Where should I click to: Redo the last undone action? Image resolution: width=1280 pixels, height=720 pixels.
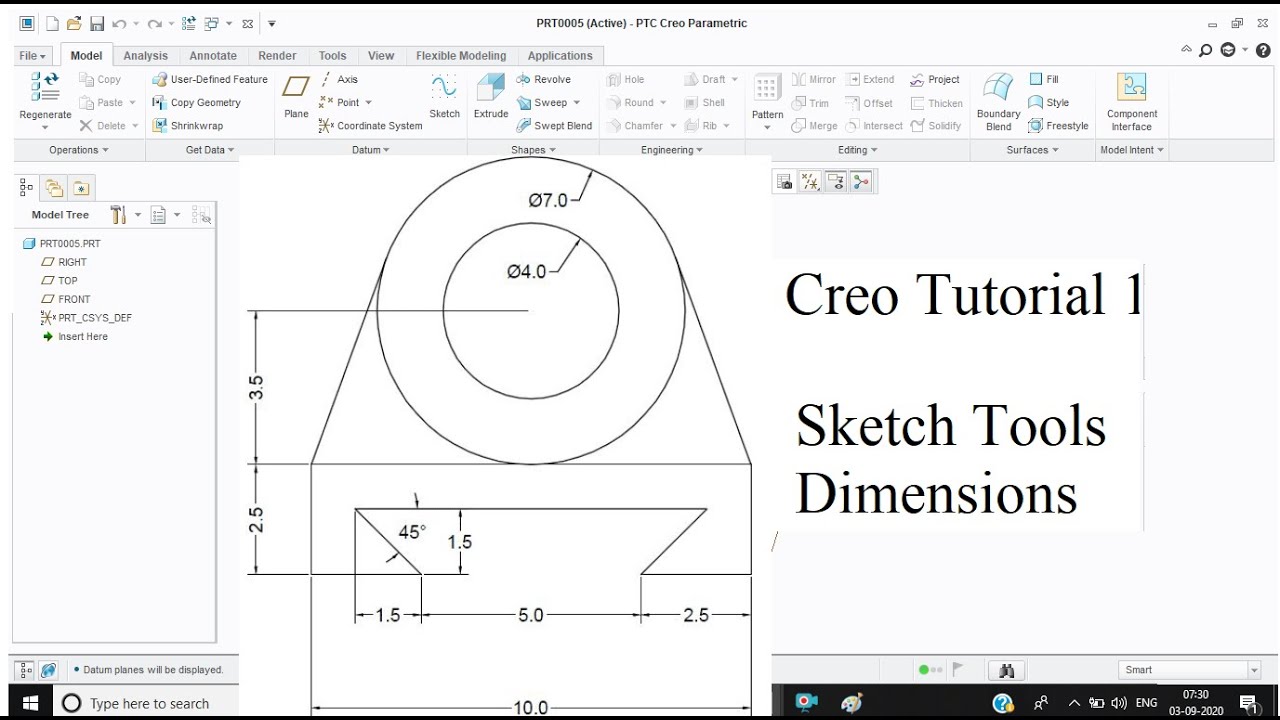(x=153, y=23)
